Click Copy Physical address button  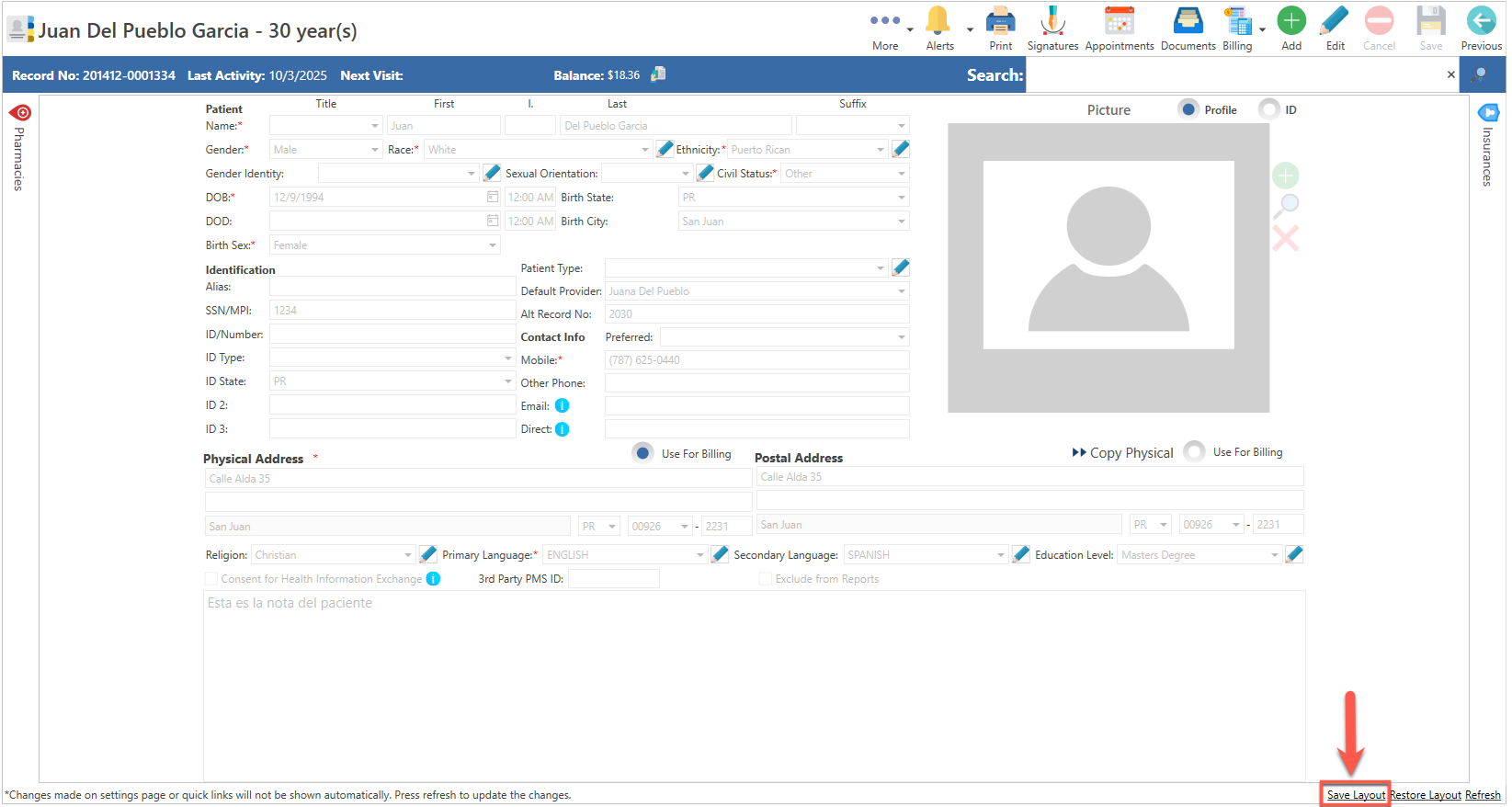(1122, 452)
